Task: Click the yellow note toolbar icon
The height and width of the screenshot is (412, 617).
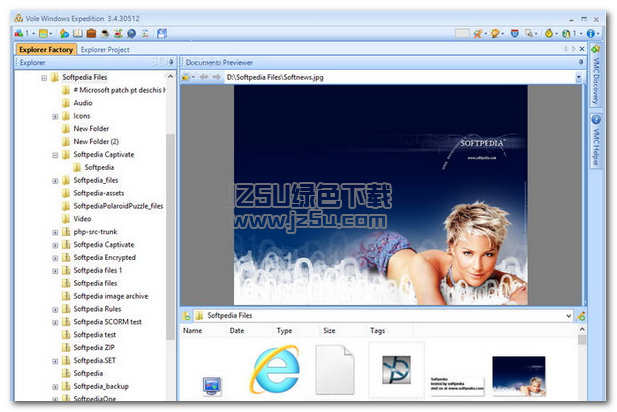Action: pos(43,33)
